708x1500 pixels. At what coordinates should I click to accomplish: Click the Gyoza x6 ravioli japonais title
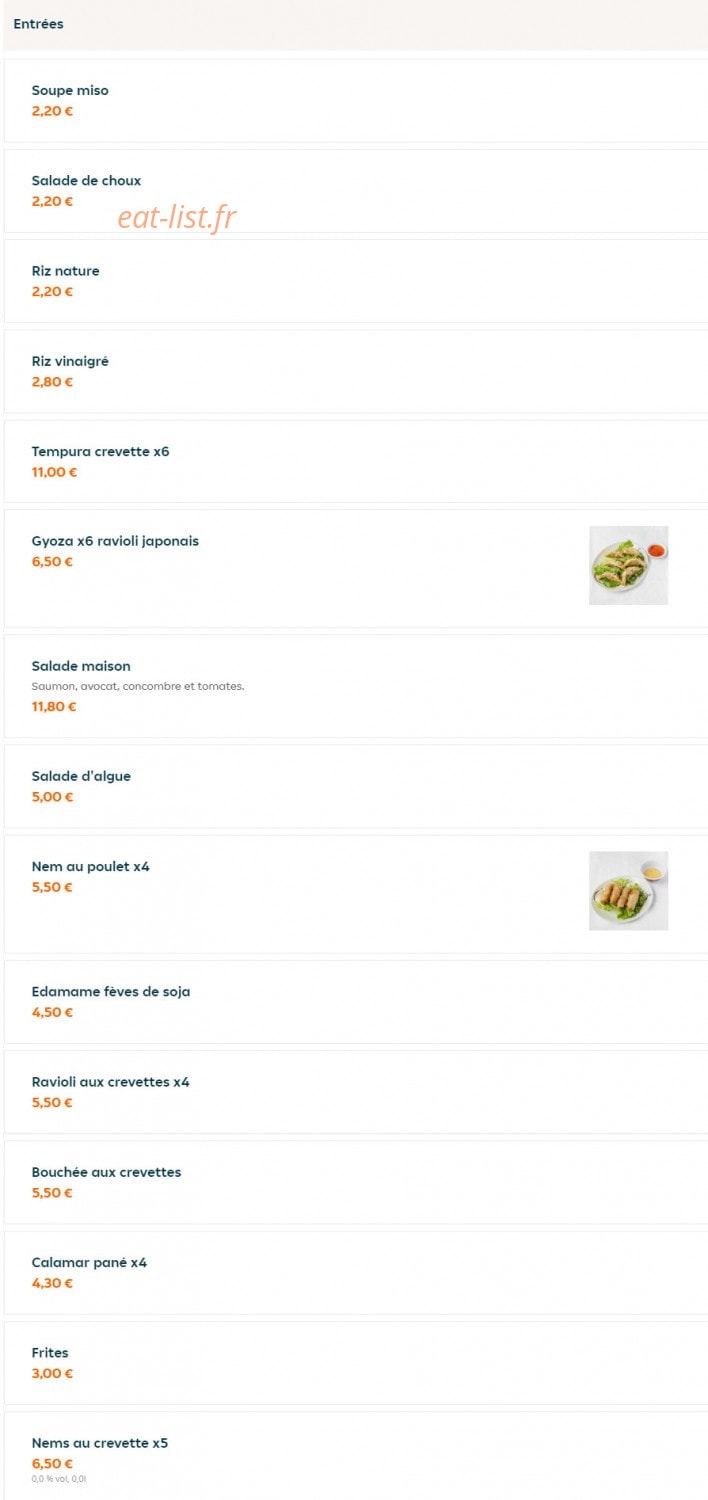(x=115, y=541)
